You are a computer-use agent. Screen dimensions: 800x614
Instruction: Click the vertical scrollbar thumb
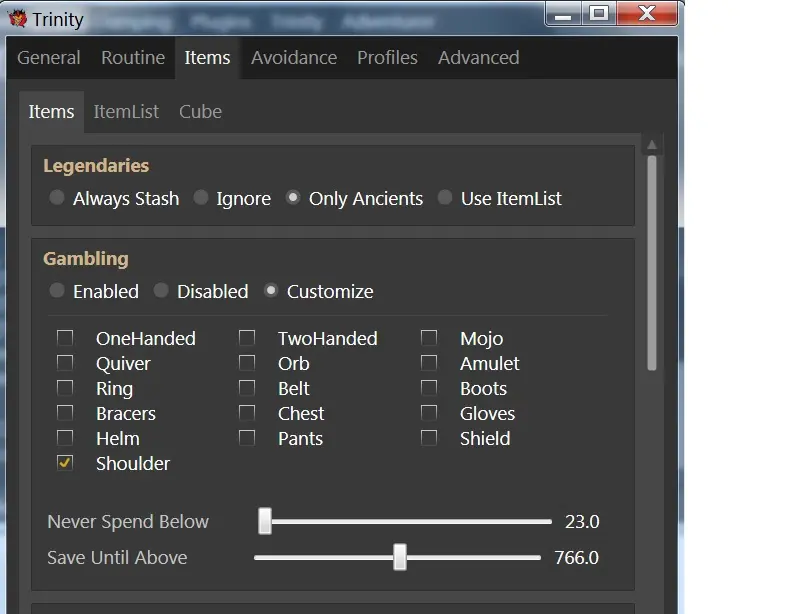coord(652,263)
